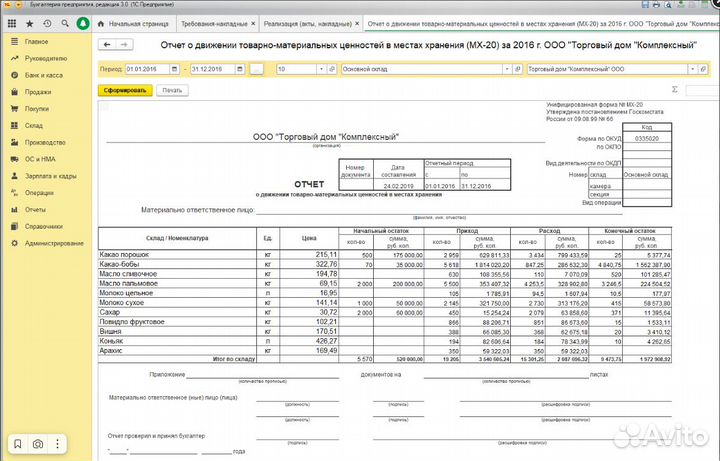The width and height of the screenshot is (720, 461).
Task: Open Отчеты section in sidebar
Action: (36, 209)
